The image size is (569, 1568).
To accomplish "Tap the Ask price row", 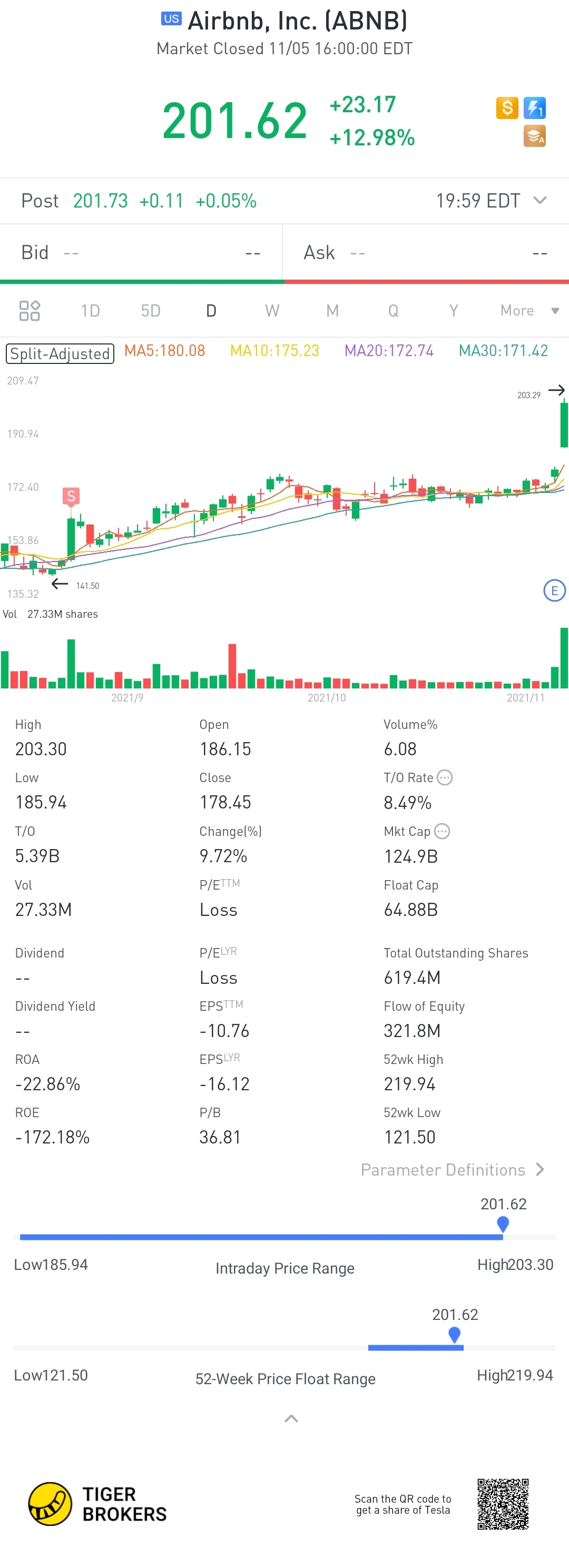I will pyautogui.click(x=426, y=253).
